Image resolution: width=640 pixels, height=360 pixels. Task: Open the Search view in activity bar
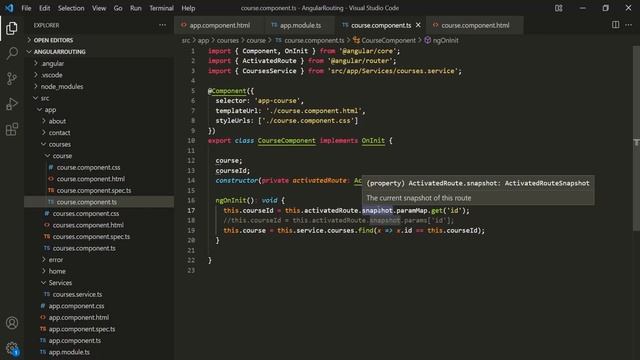coord(12,53)
